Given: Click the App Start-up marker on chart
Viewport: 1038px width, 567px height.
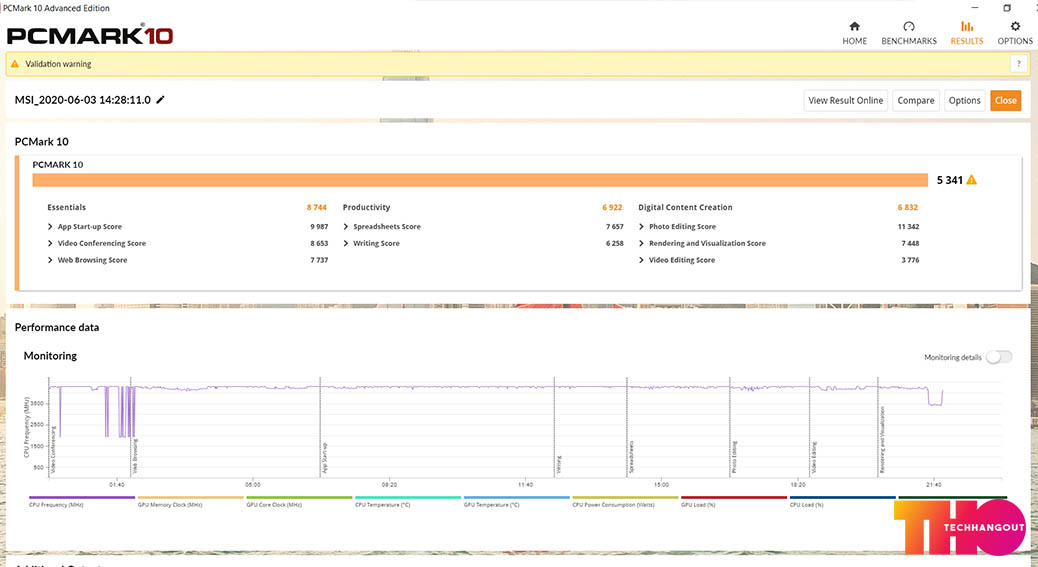Looking at the screenshot, I should [324, 458].
